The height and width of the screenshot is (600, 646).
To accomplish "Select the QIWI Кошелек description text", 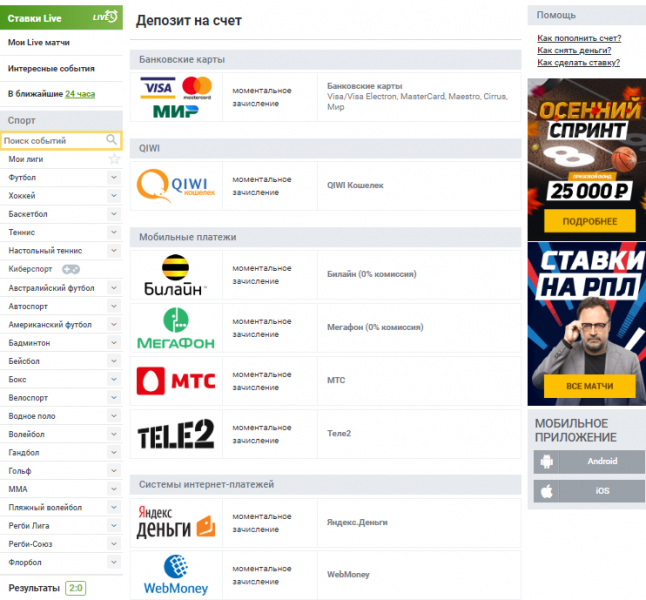I will coord(355,185).
